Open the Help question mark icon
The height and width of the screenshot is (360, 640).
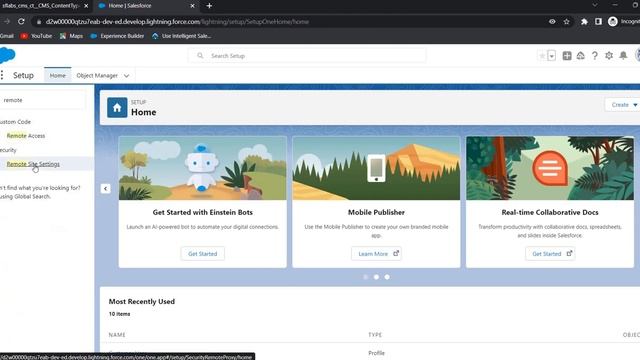[x=595, y=56]
